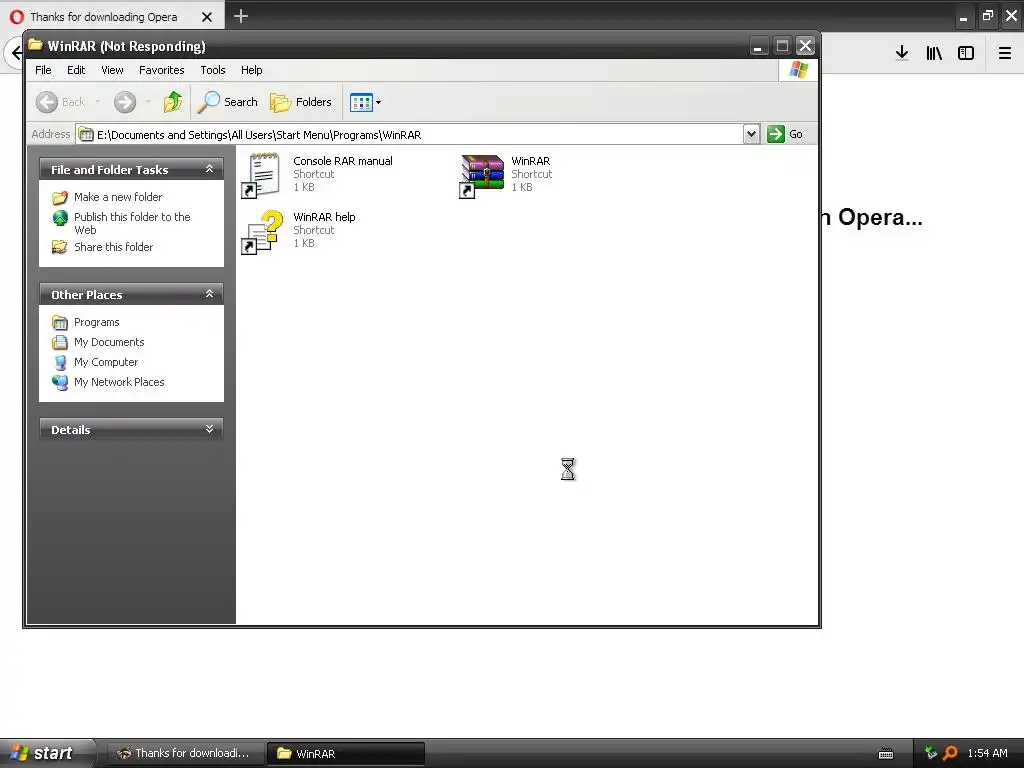Click the browser back arrow button
Screen dimensions: 1024x768
16,53
